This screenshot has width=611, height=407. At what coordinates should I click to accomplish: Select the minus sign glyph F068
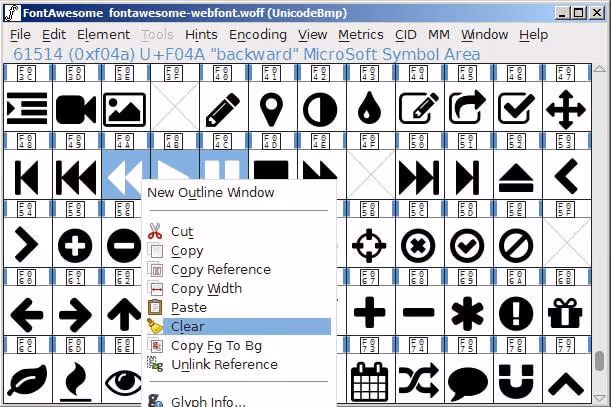tap(419, 312)
